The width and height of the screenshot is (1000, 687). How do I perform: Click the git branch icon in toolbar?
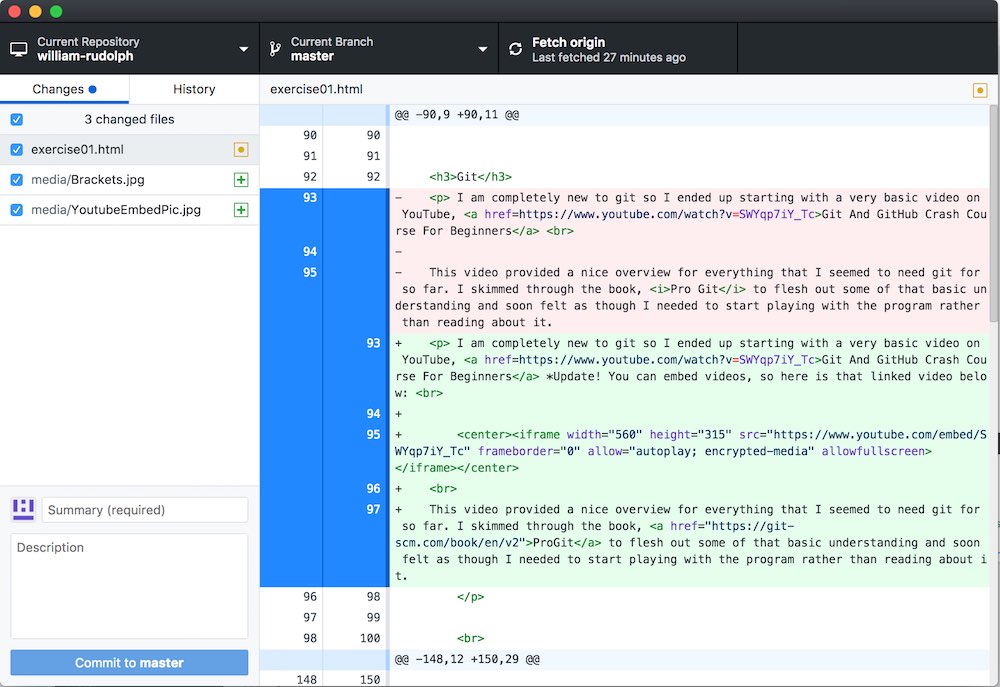click(275, 49)
